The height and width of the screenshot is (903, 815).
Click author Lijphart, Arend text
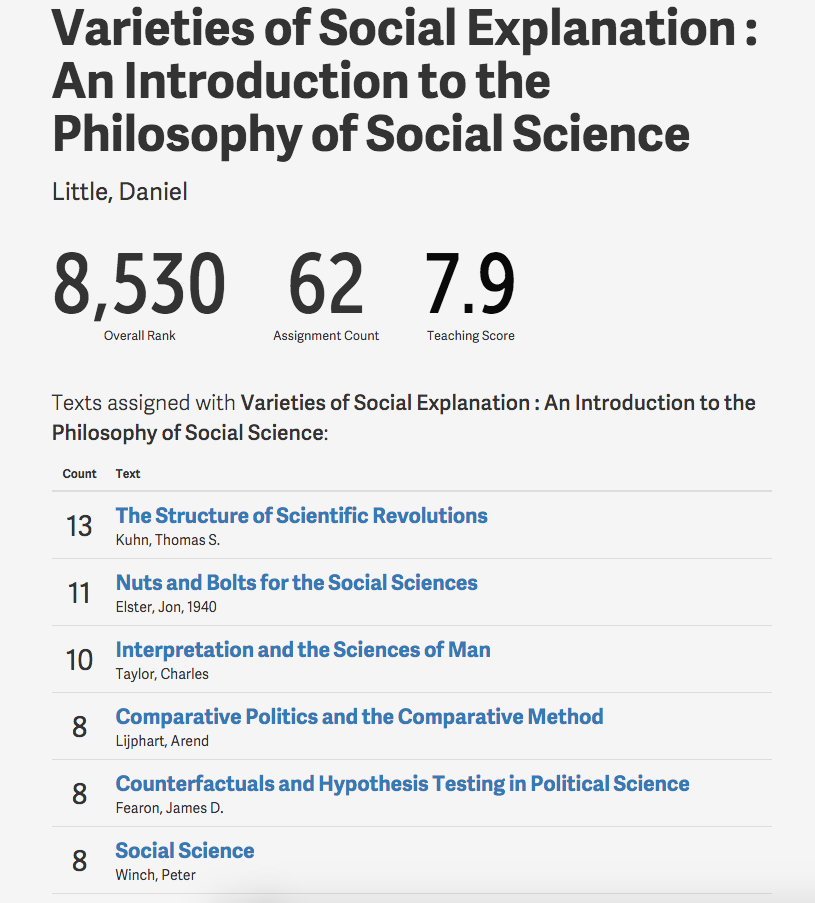click(162, 741)
